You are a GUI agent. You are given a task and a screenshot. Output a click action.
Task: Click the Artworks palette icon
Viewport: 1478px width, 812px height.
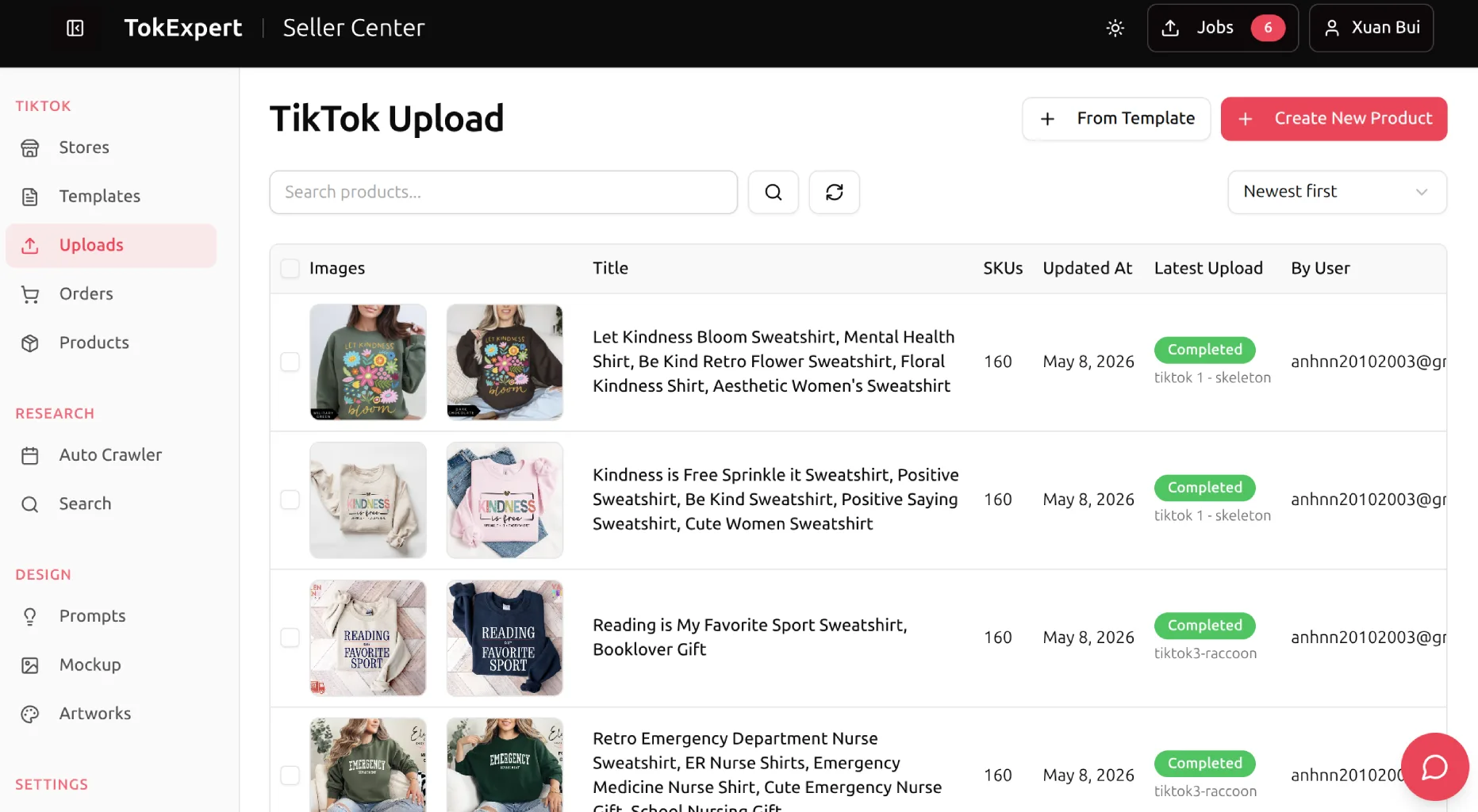pyautogui.click(x=30, y=714)
